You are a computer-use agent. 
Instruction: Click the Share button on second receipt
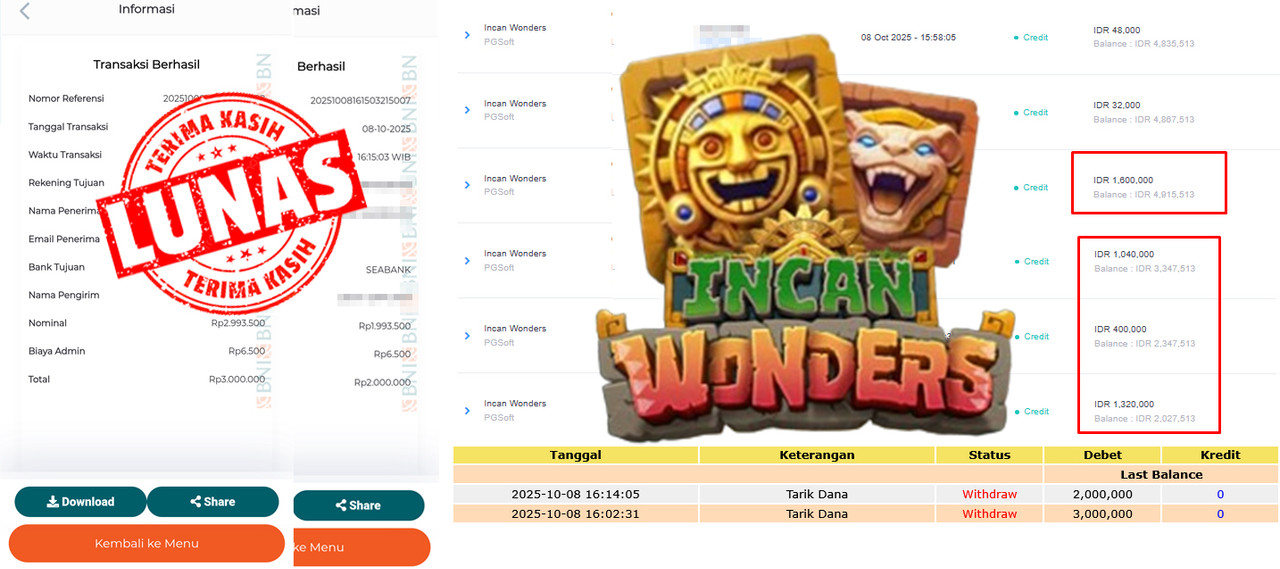[358, 505]
